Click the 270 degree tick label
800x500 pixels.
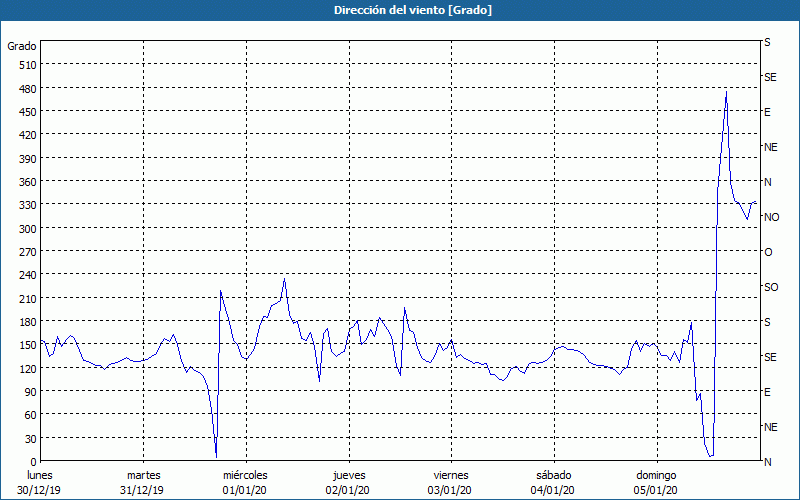[x=28, y=252]
